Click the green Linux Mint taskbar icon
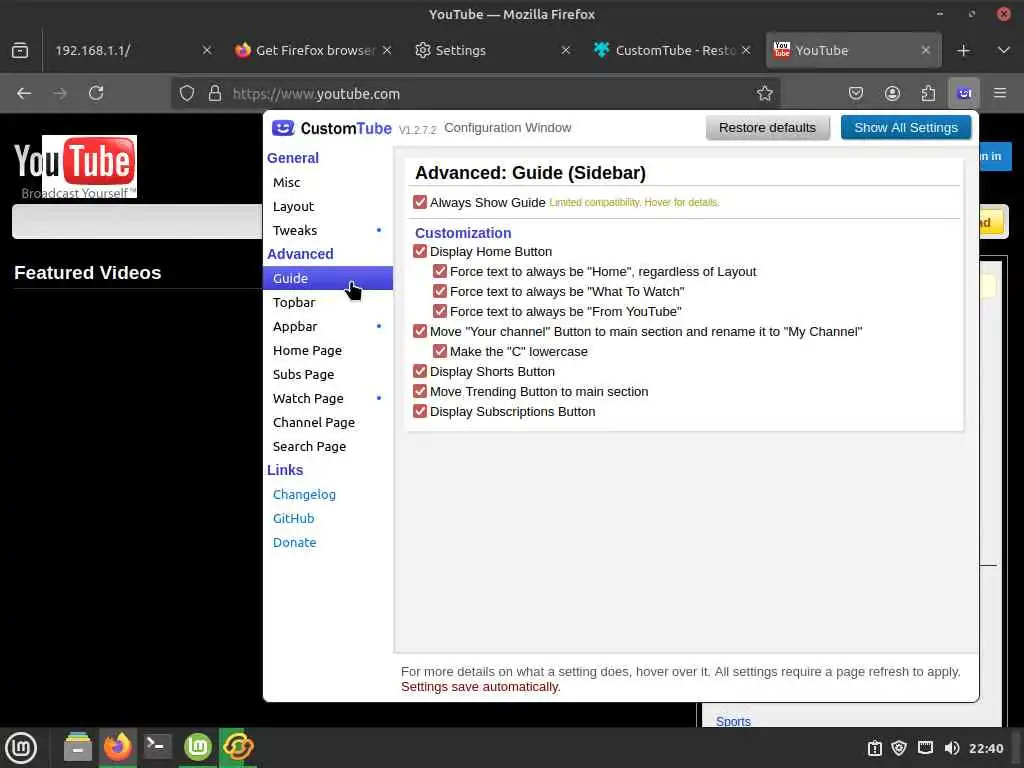The image size is (1024, 768). pos(198,747)
